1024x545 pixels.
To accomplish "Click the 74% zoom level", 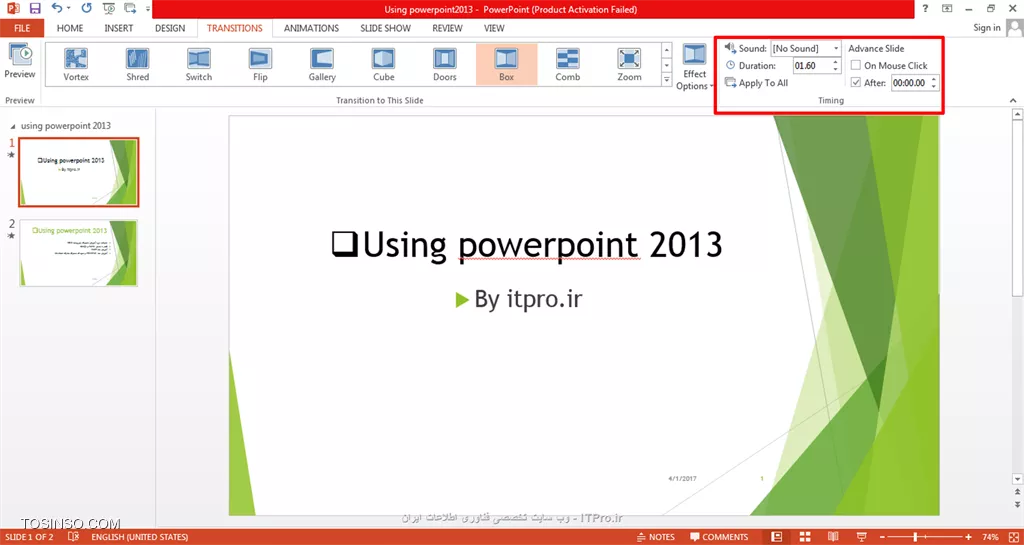I will click(989, 537).
